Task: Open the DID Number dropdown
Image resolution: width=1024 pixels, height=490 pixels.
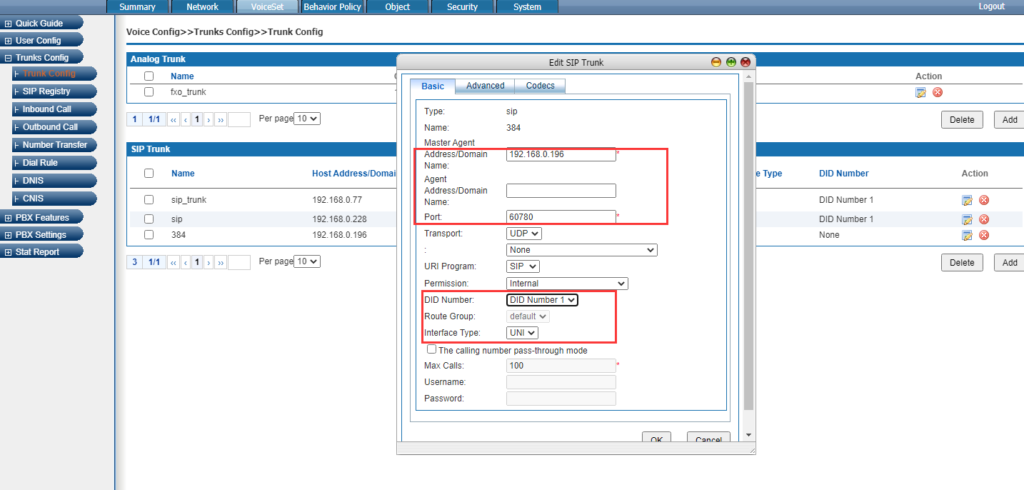Action: click(x=542, y=300)
